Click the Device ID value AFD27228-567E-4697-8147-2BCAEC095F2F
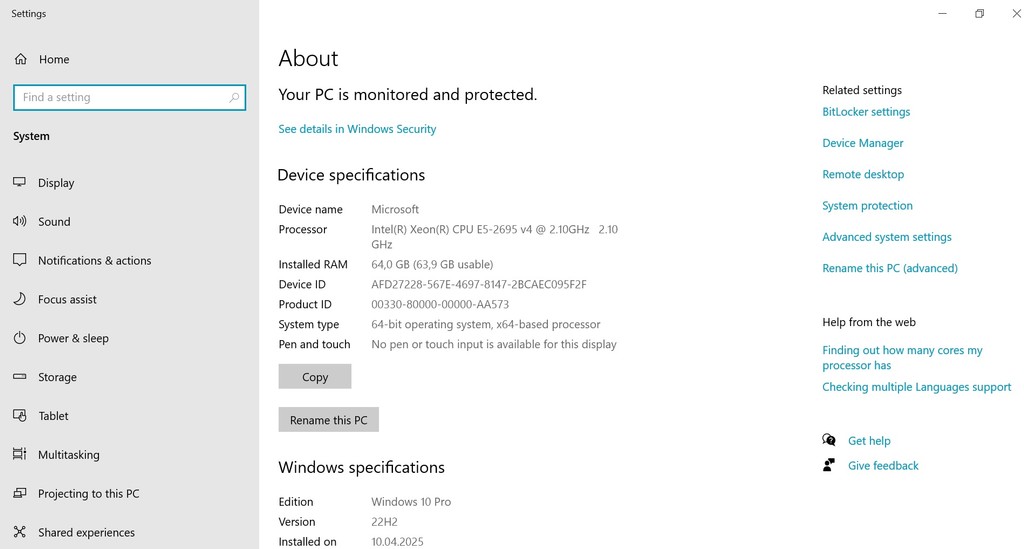The height and width of the screenshot is (549, 1024). click(479, 285)
